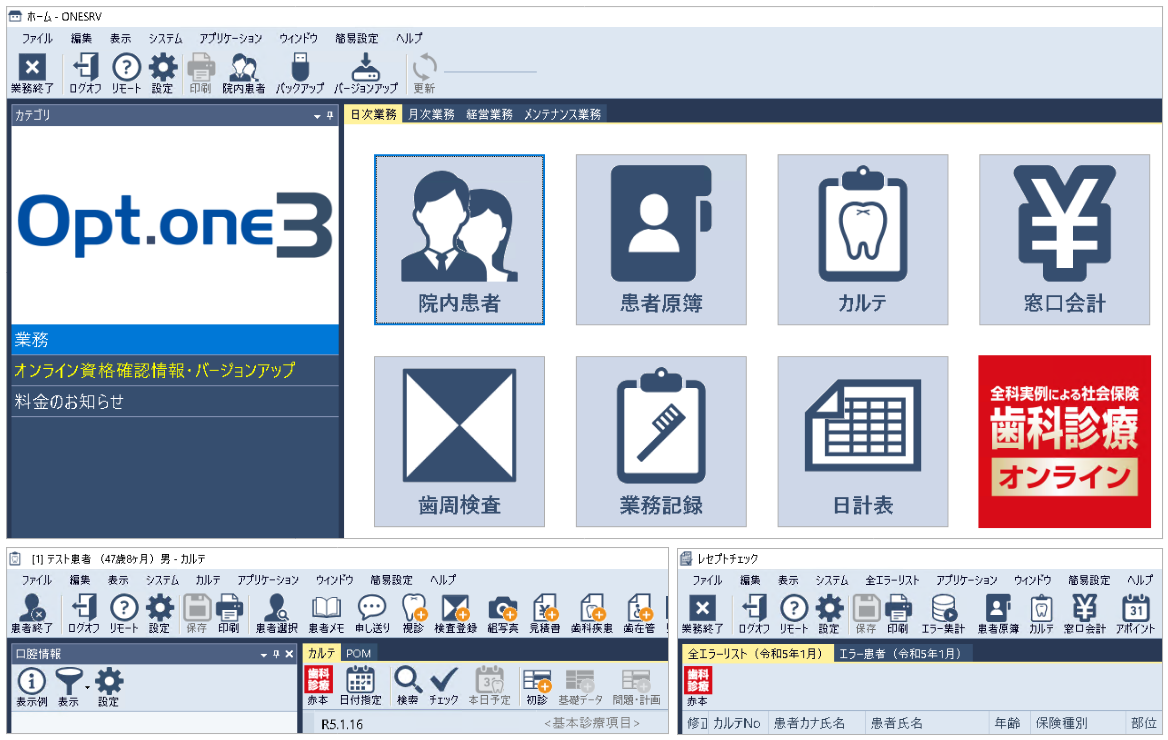Toggle the pin on the カテゴリ panel
Image resolution: width=1168 pixels, height=740 pixels.
pos(329,116)
